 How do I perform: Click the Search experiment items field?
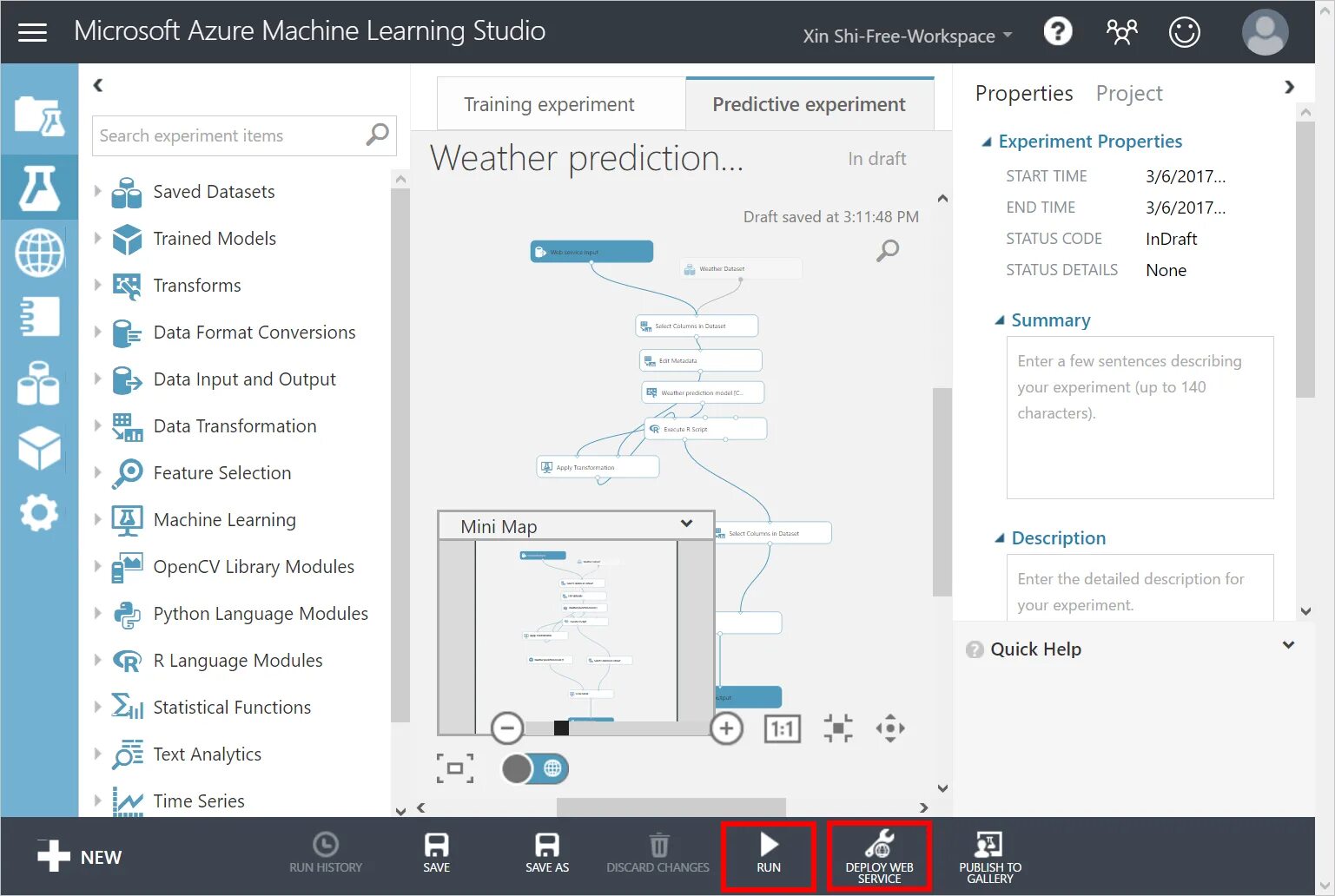tap(244, 135)
